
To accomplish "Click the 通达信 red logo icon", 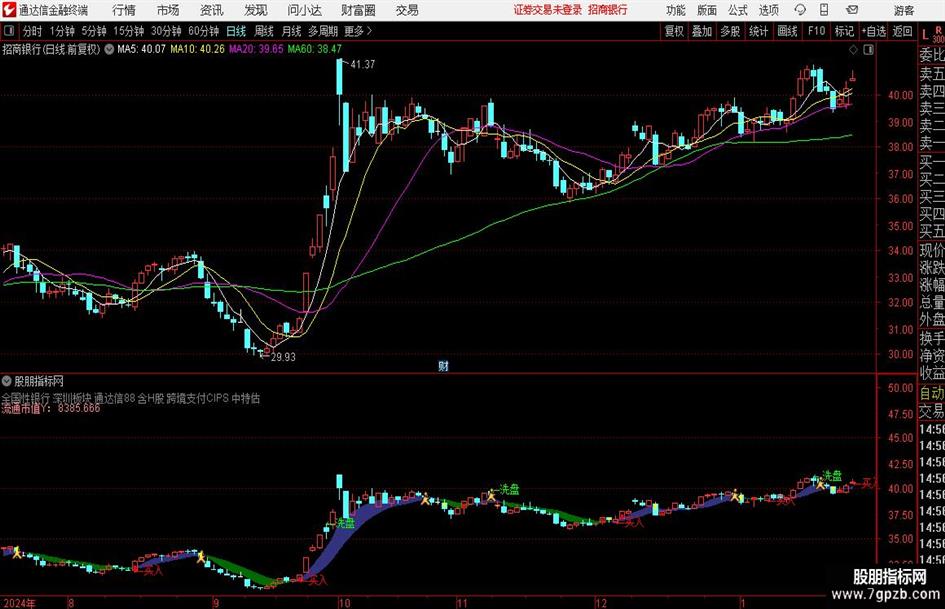I will pos(9,10).
